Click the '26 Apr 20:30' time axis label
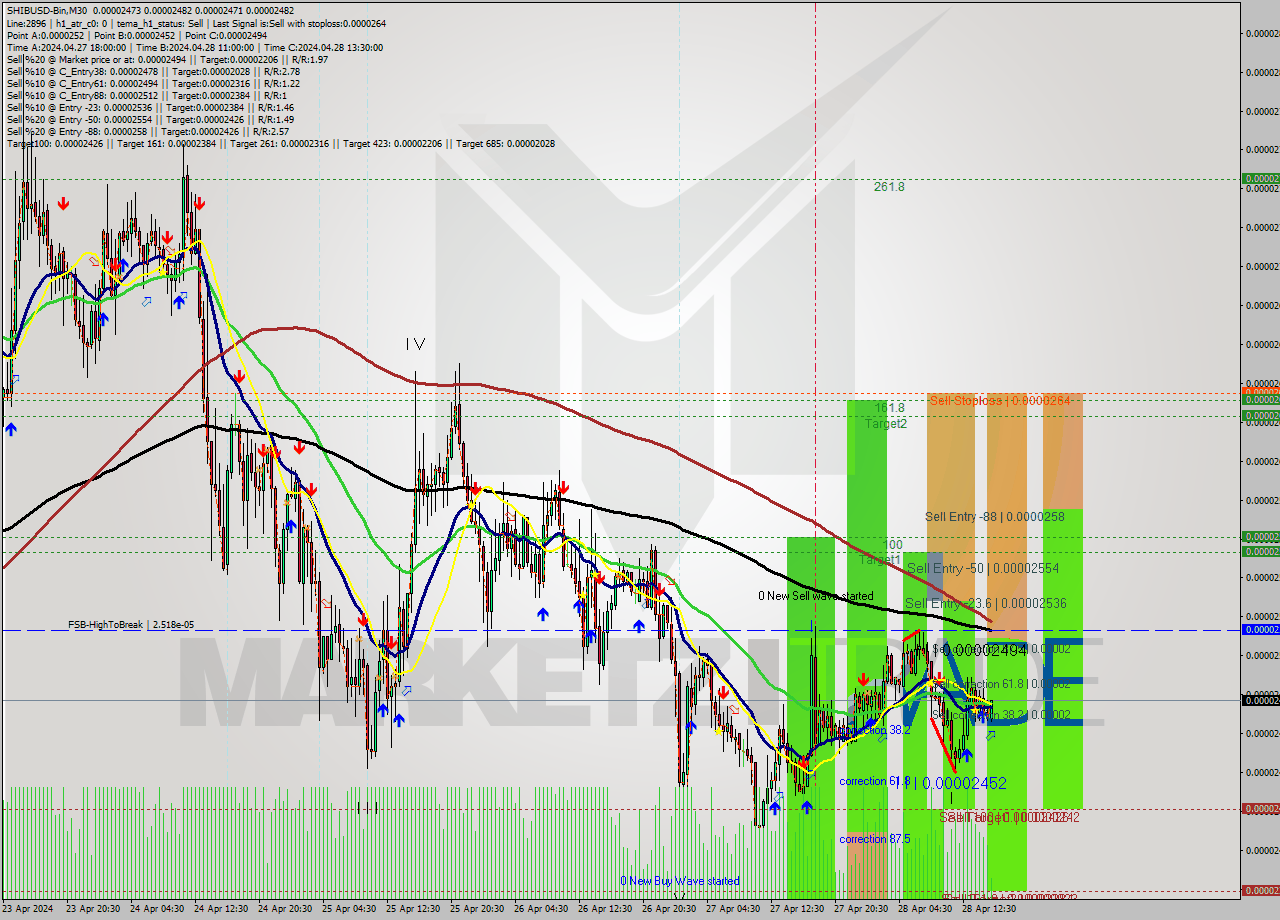Image resolution: width=1280 pixels, height=920 pixels. (x=668, y=909)
